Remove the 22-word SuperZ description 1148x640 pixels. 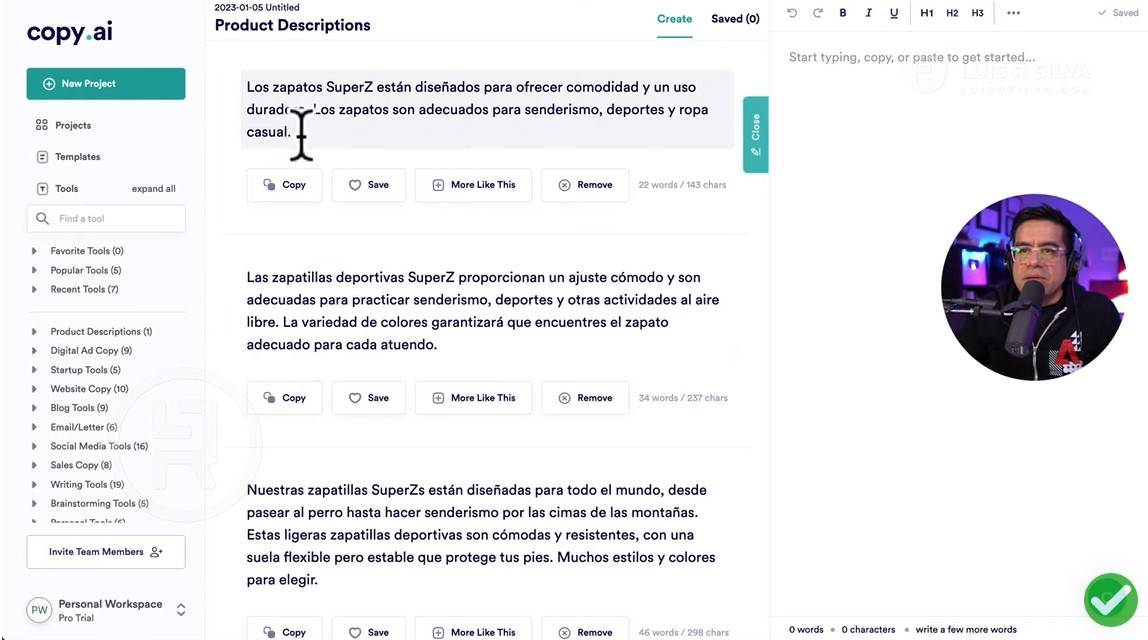click(585, 185)
